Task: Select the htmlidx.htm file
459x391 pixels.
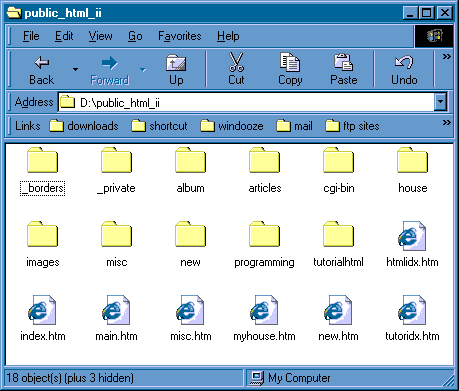Action: [x=413, y=245]
